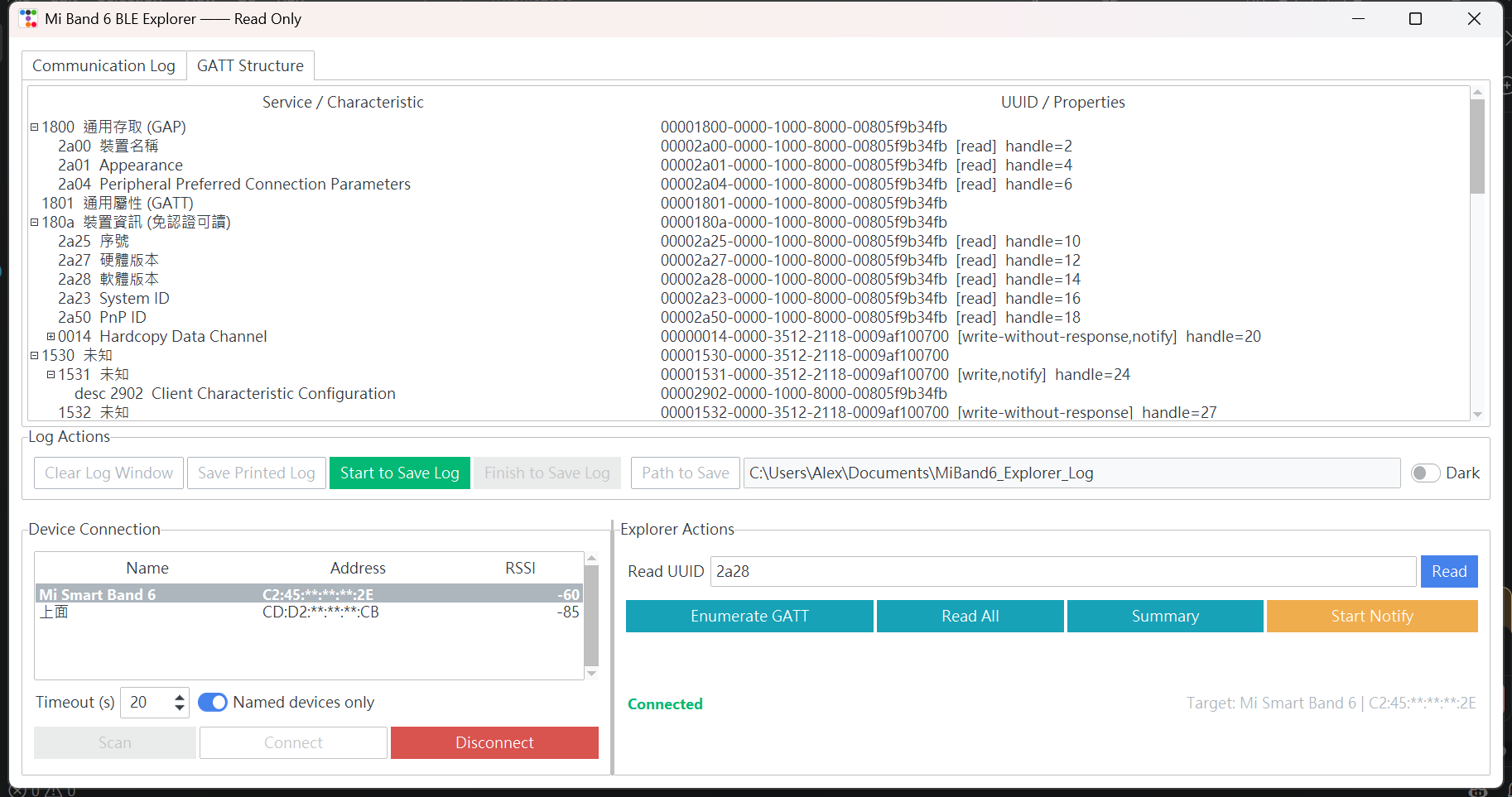Switch to the Communication Log tab
The image size is (1512, 797).
[104, 65]
